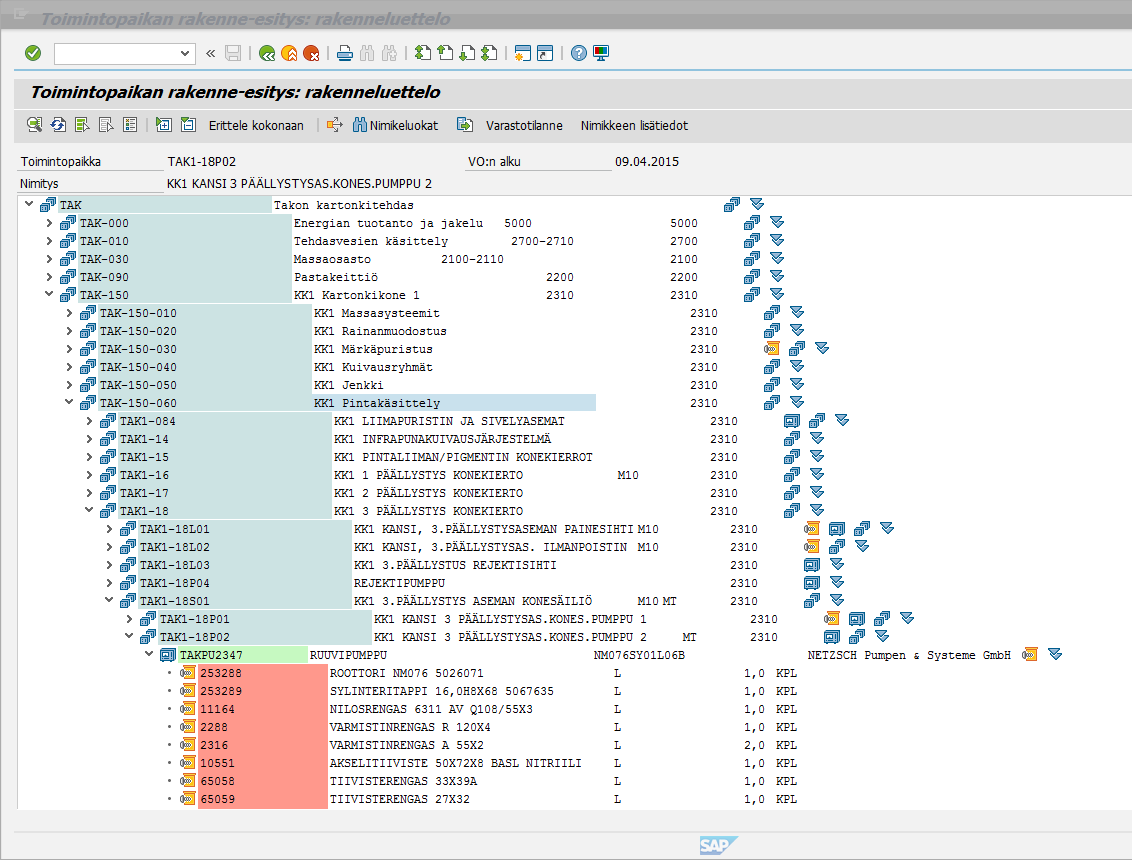Click KK1 Pintakäsittely highlighted description
Screen dimensions: 1132x860
click(453, 403)
